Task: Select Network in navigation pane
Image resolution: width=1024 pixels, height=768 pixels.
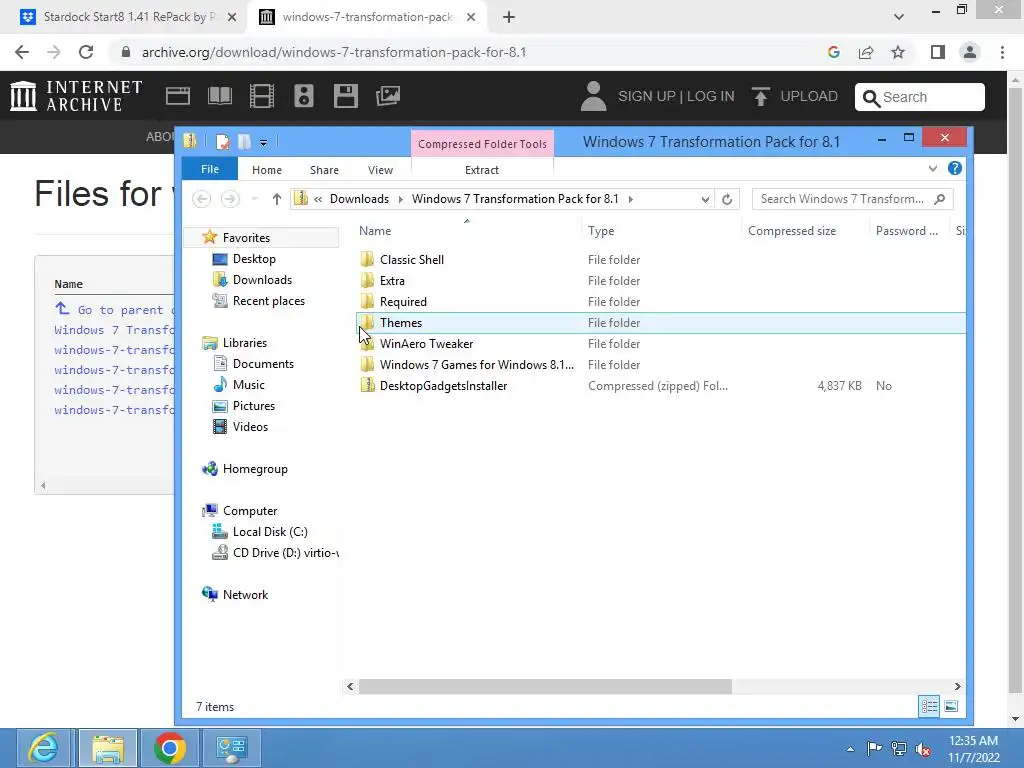Action: point(245,594)
